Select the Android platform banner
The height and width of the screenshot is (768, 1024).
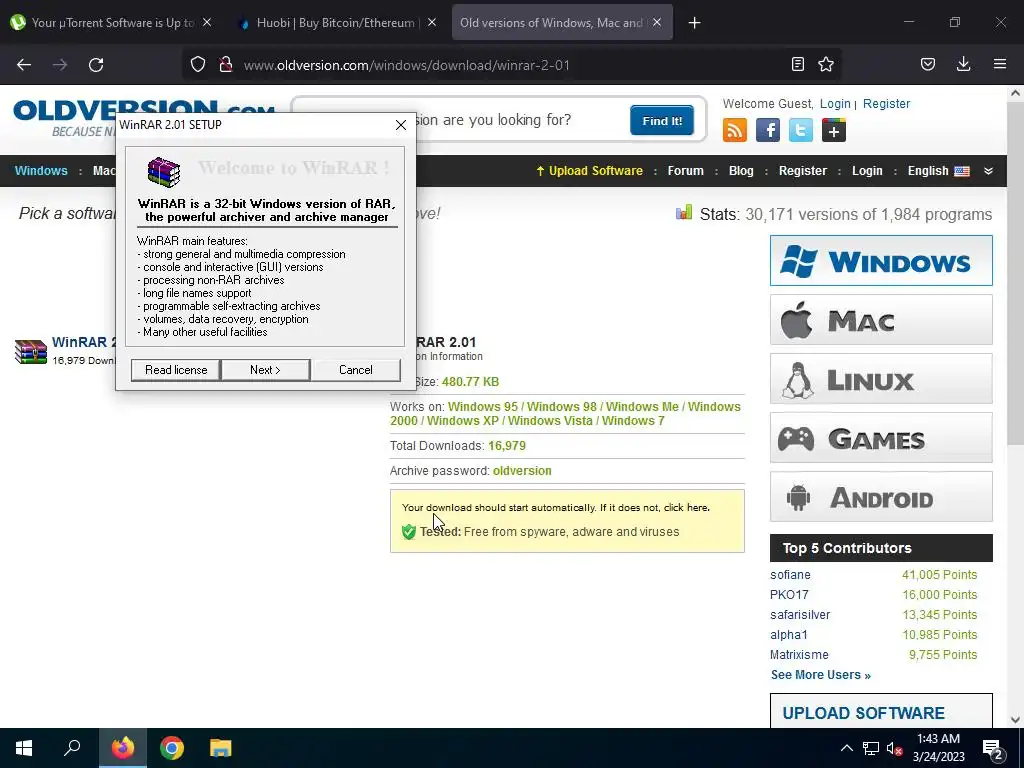point(881,497)
